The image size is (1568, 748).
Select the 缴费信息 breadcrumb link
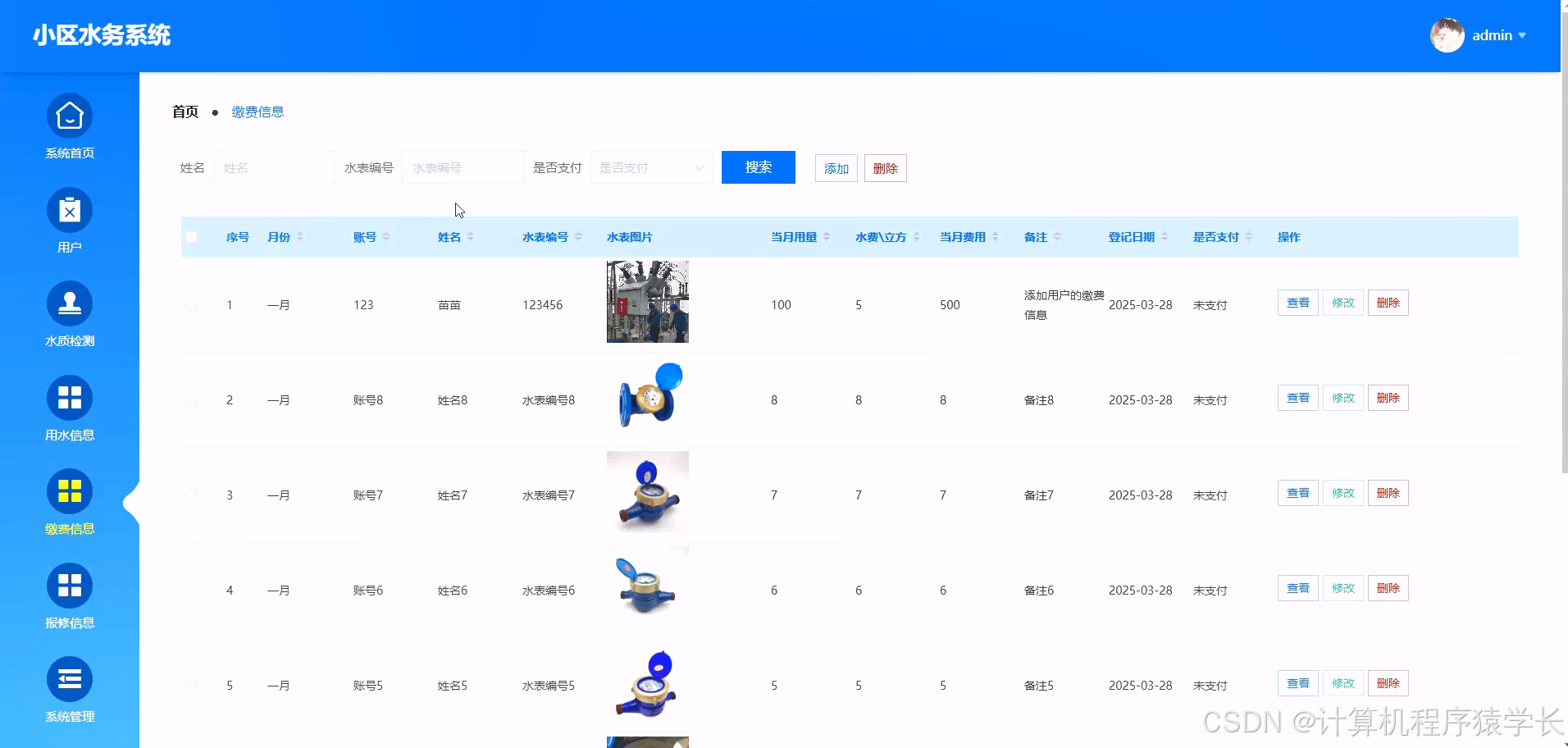tap(258, 111)
